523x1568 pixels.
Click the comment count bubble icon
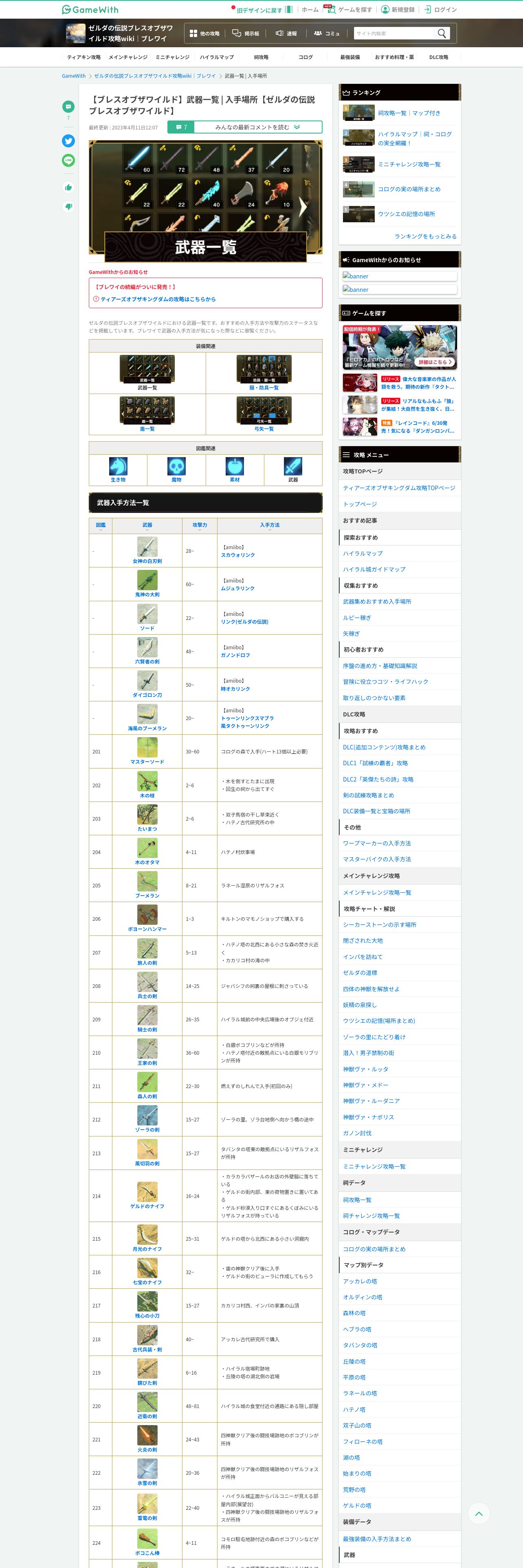(x=68, y=107)
